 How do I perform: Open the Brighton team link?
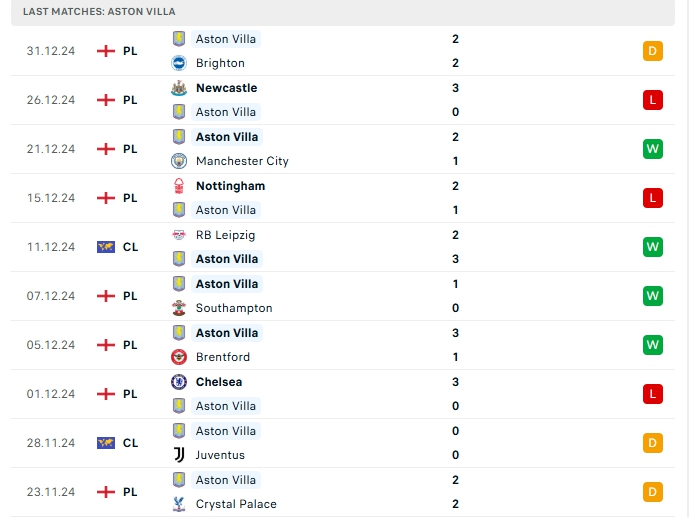(220, 63)
